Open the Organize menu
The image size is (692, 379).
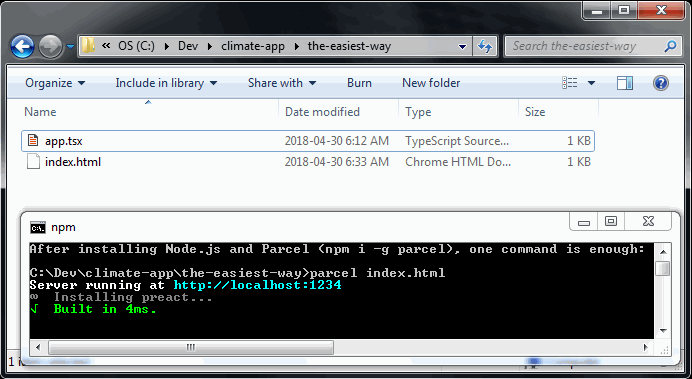point(55,83)
